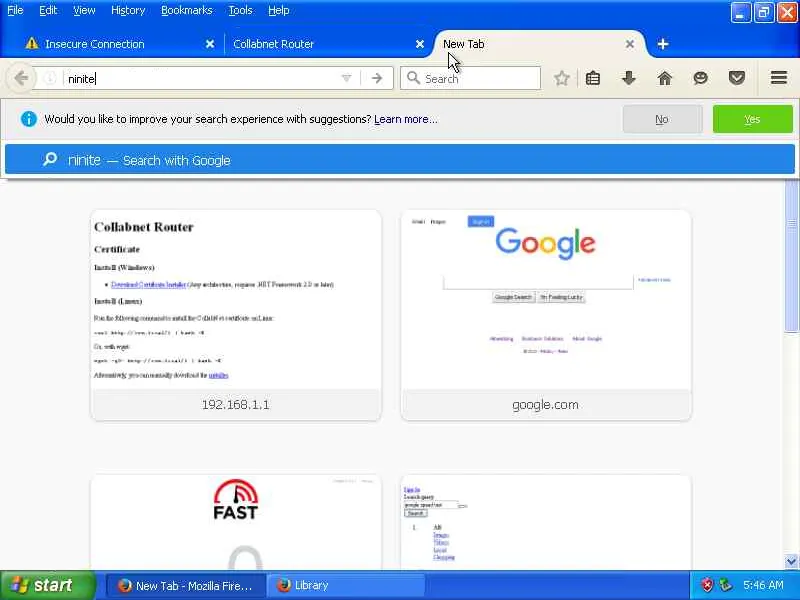Image resolution: width=800 pixels, height=600 pixels.
Task: Open the Hello chat smiley icon
Action: click(x=701, y=78)
